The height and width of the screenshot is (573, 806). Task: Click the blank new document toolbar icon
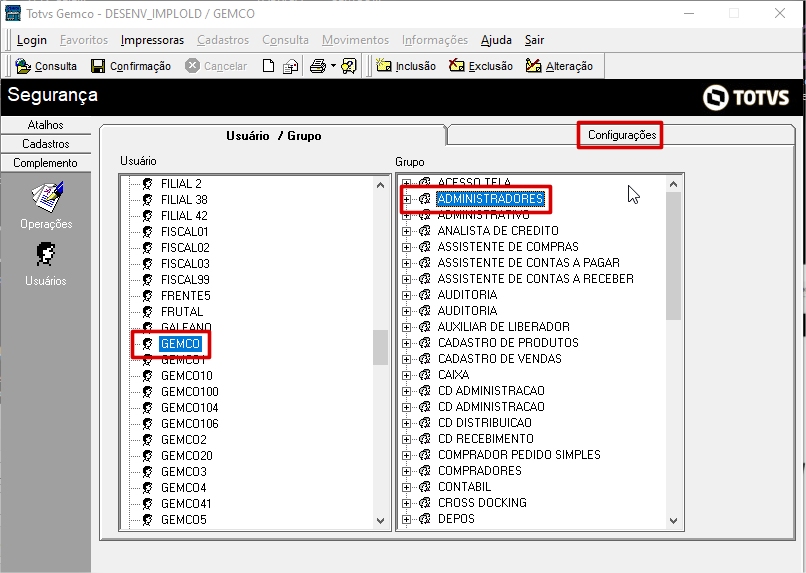[x=268, y=66]
